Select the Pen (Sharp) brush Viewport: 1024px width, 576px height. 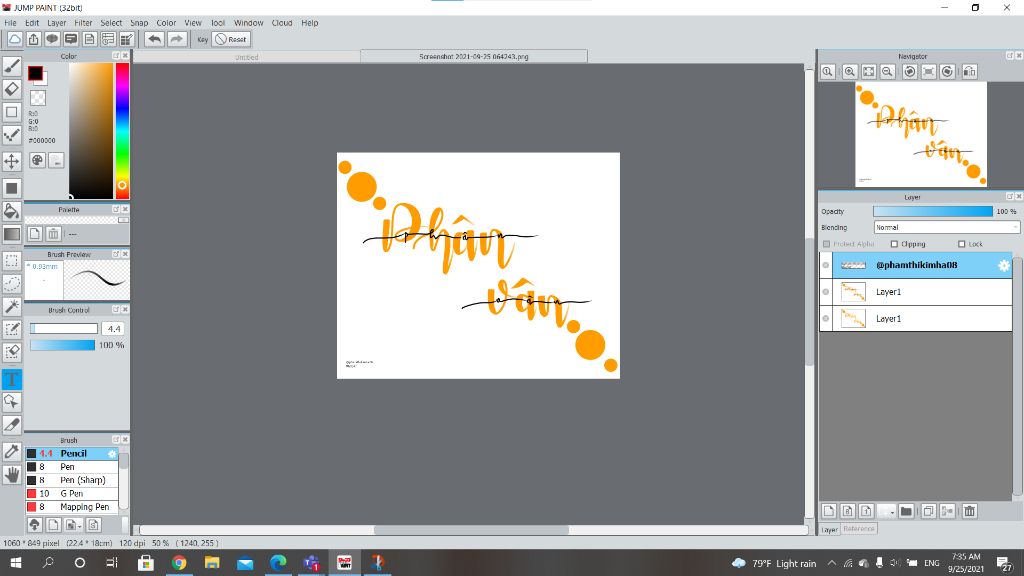[72, 480]
